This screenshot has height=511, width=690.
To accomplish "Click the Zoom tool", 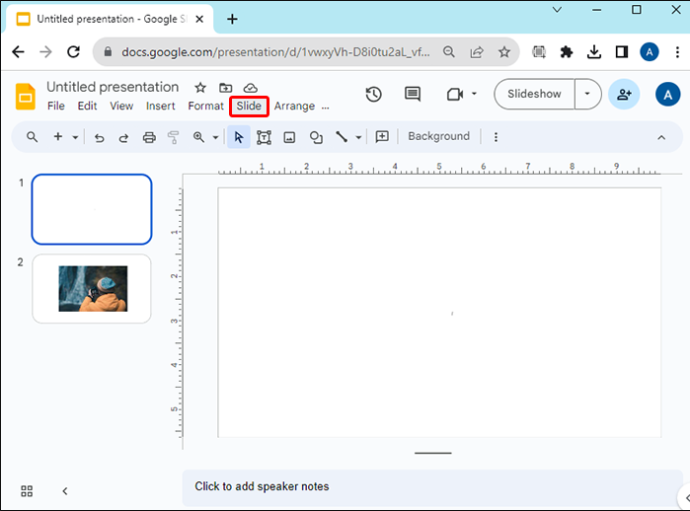I will coord(199,137).
